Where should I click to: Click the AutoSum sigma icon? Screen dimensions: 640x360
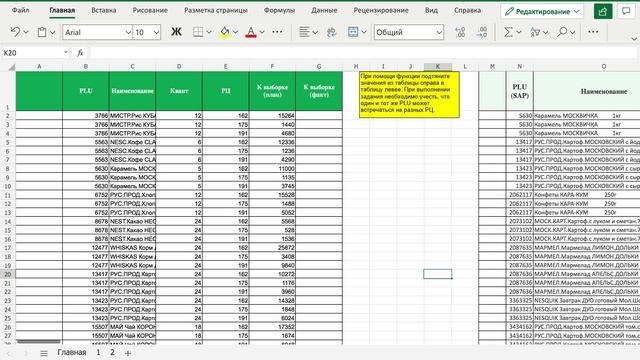coord(508,32)
